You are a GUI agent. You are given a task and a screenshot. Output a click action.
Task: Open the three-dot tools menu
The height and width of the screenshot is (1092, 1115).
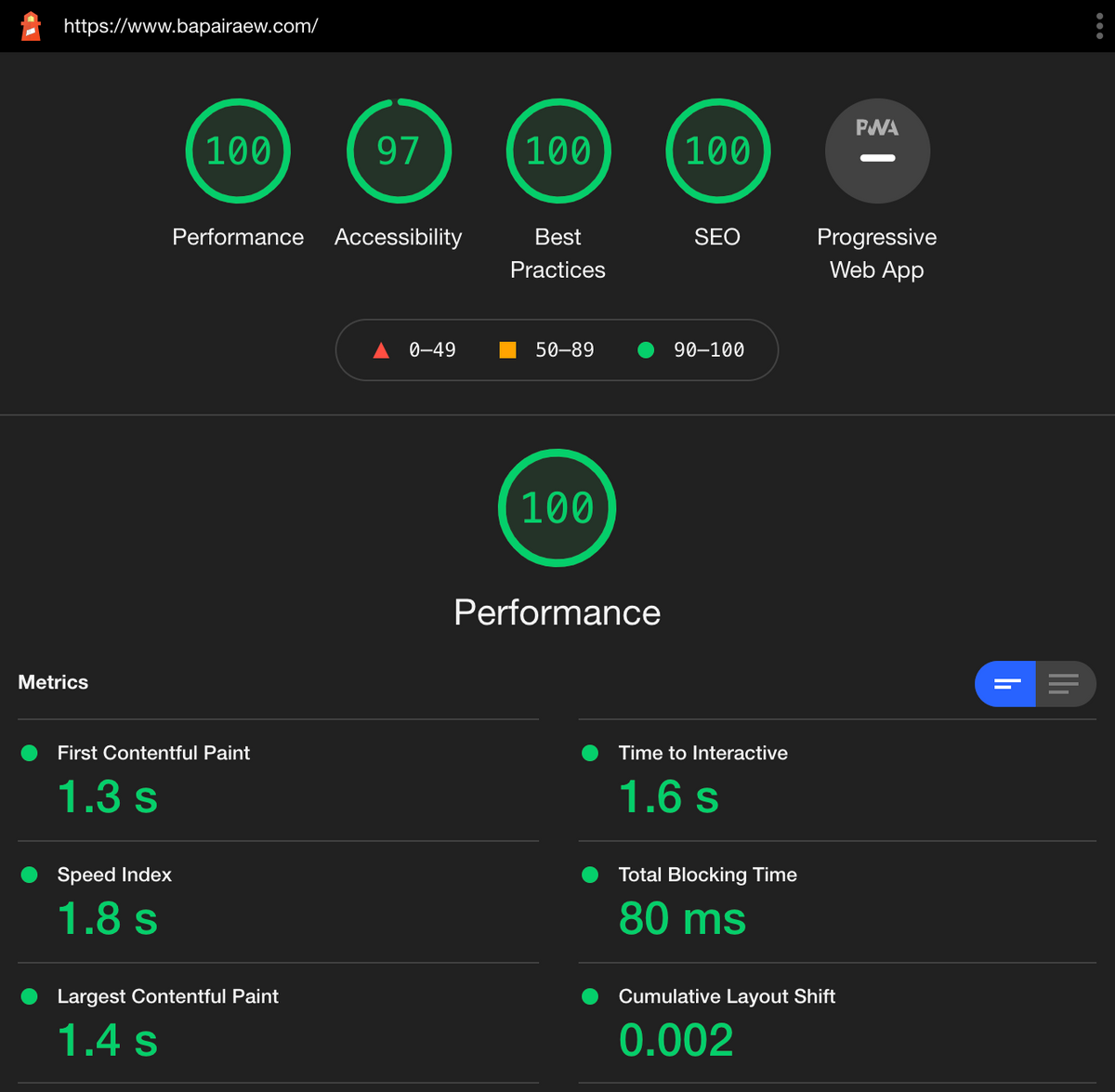click(1099, 26)
